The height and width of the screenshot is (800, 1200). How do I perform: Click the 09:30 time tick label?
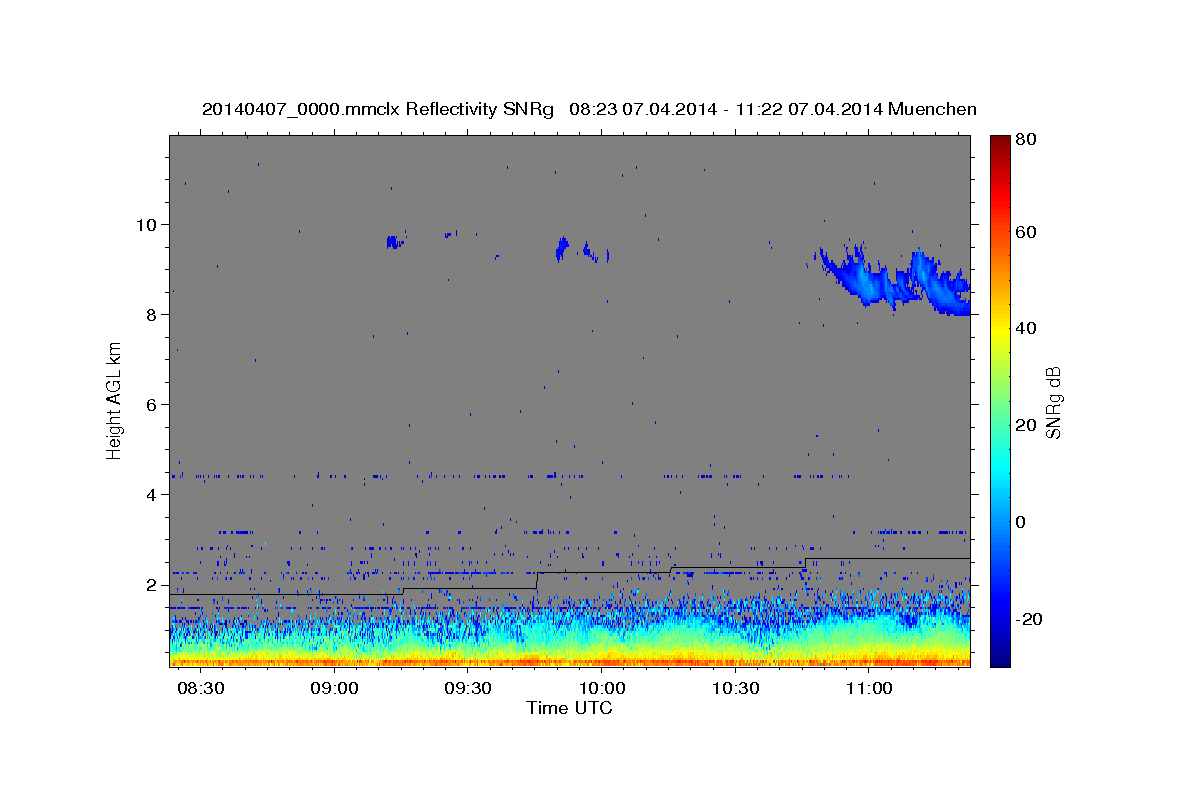(468, 689)
